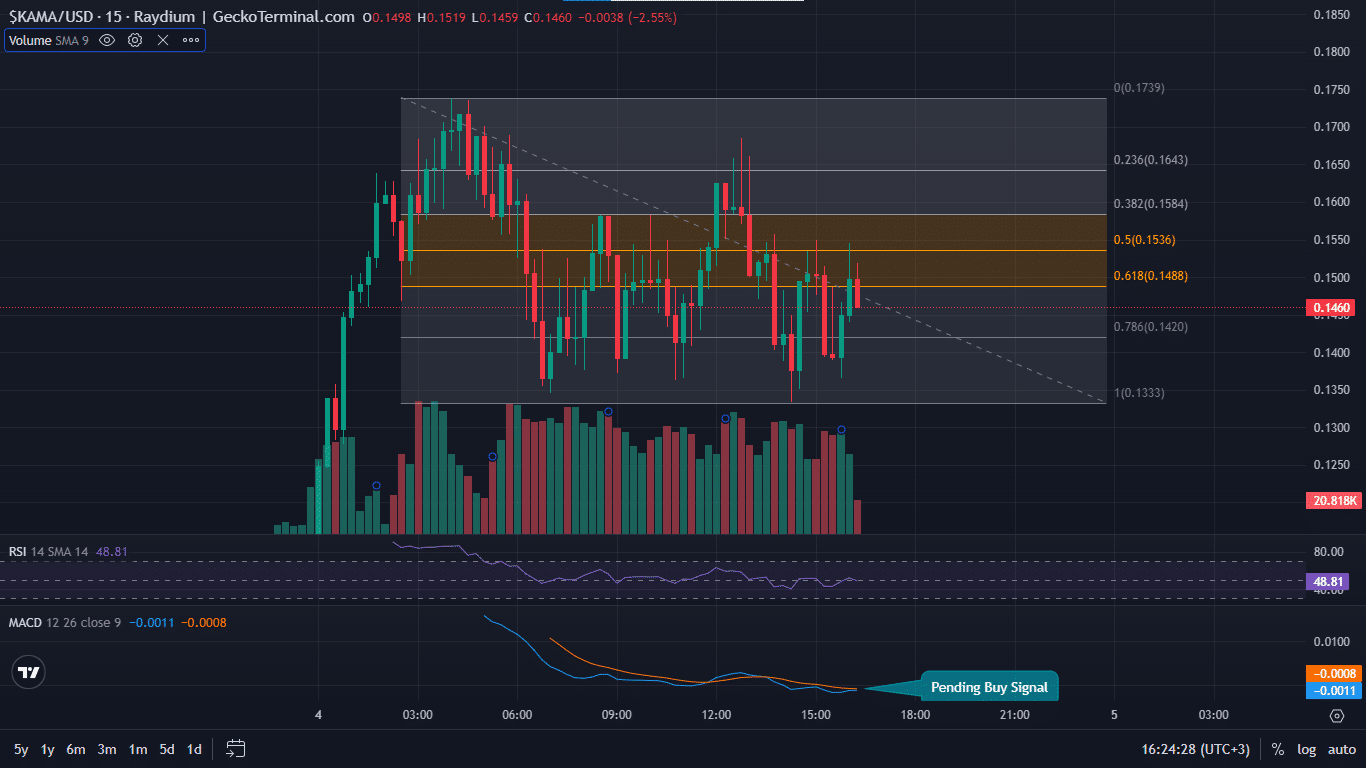Select Fibonacci level 0.5(0.1536) label
The height and width of the screenshot is (768, 1366).
pyautogui.click(x=1144, y=239)
